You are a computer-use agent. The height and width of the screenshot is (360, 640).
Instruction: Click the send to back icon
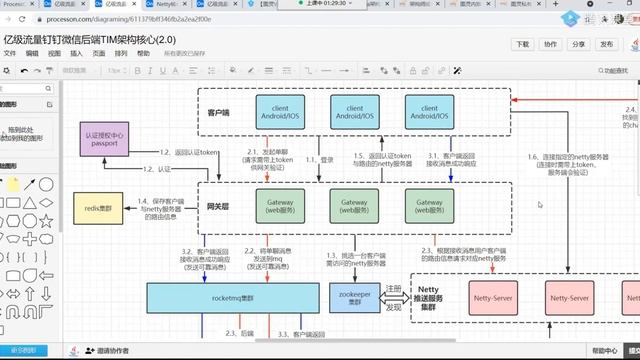396,71
